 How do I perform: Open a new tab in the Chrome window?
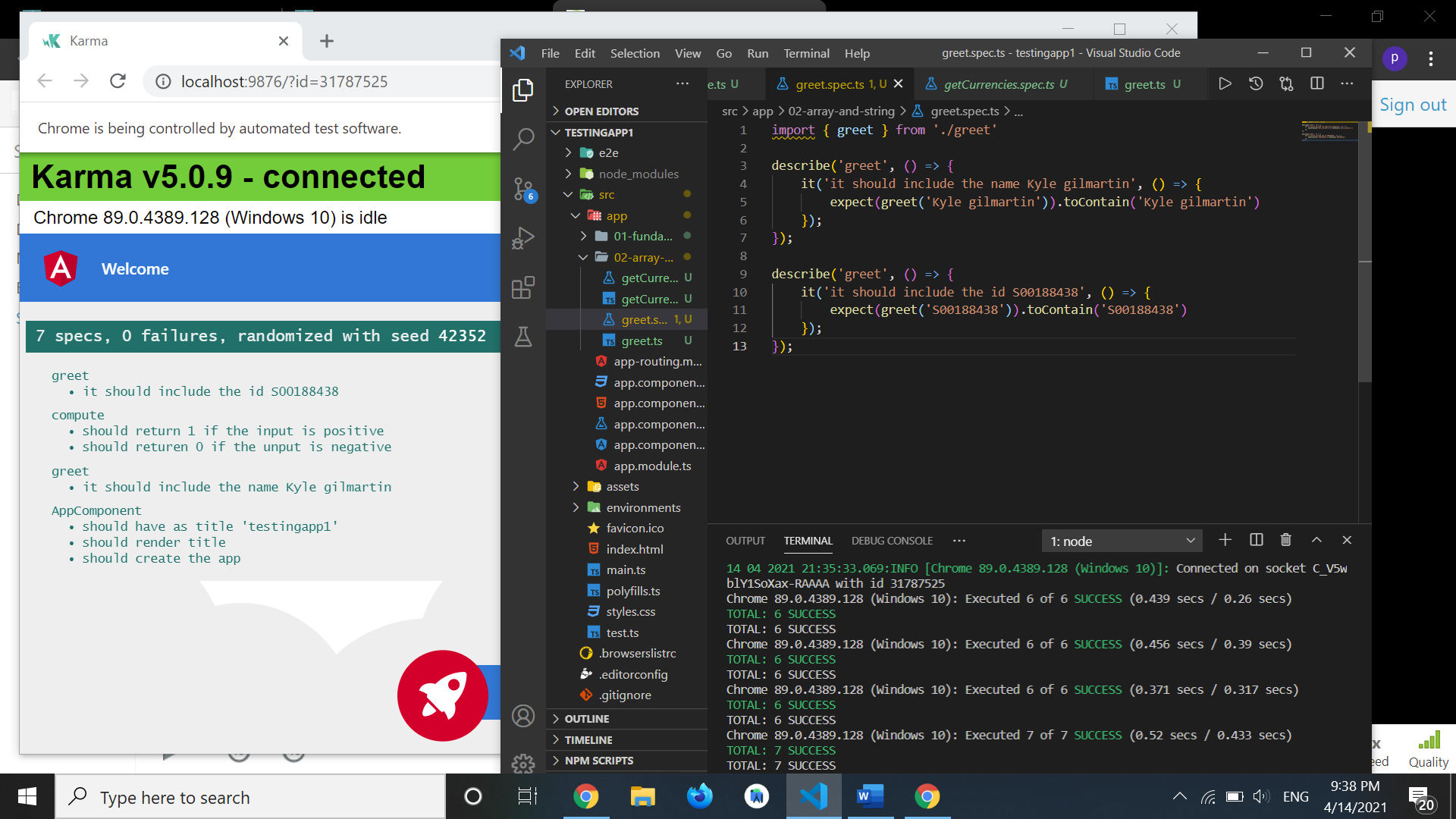click(327, 41)
